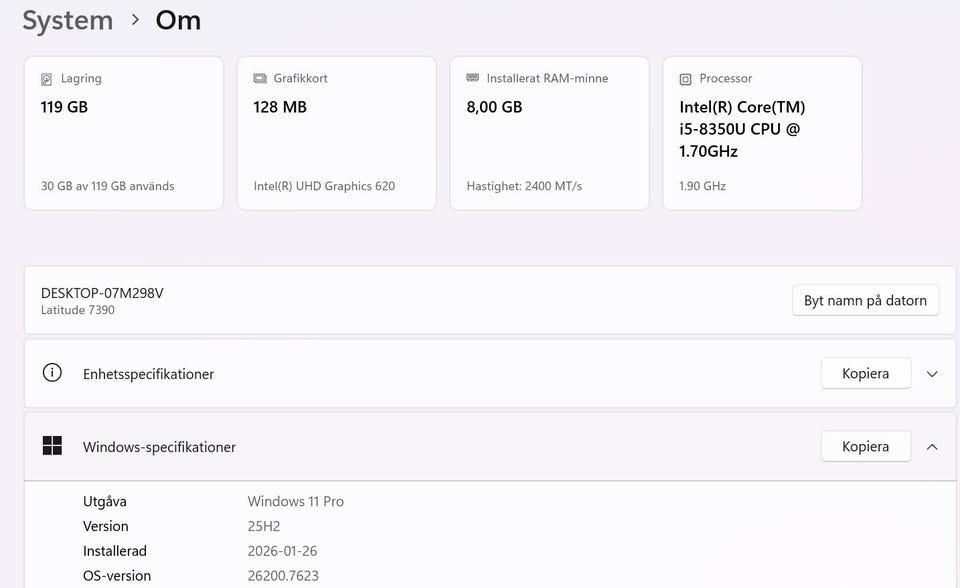Viewport: 960px width, 588px height.
Task: Click Byt namn på datorn button
Action: [865, 300]
